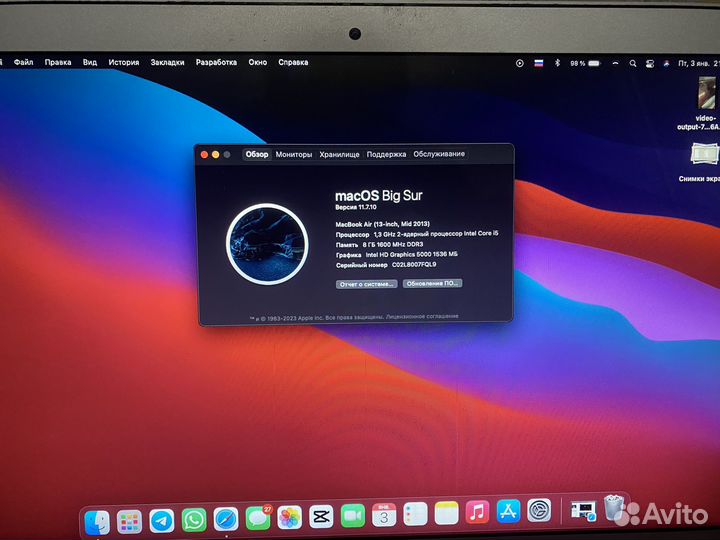The width and height of the screenshot is (720, 540).
Task: Open Control Center in the menu bar
Action: coord(650,64)
